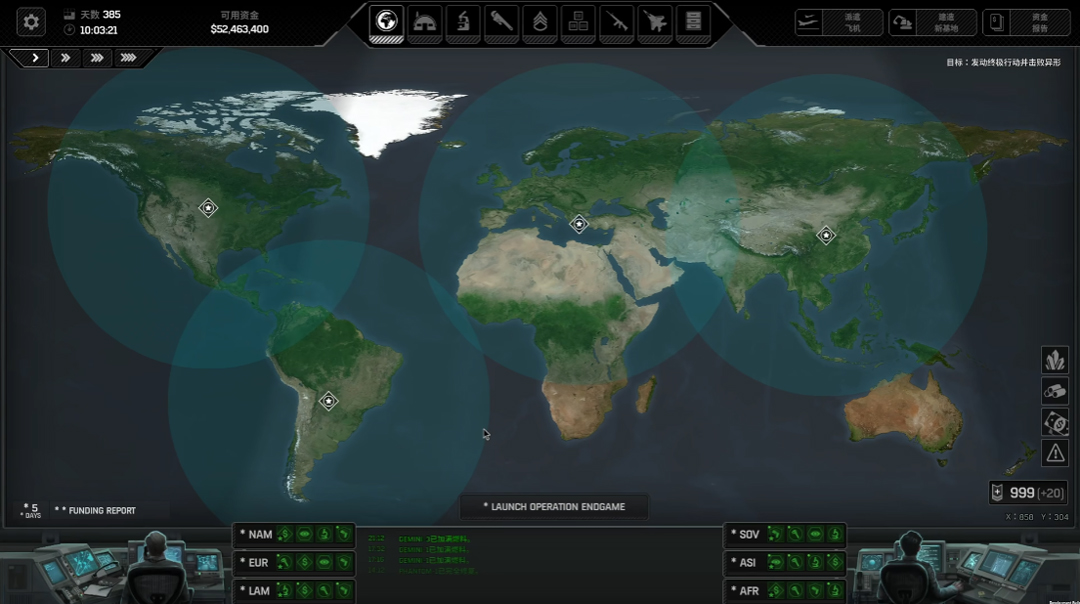
Task: Click the alien crystals resource icon
Action: [x=1055, y=360]
